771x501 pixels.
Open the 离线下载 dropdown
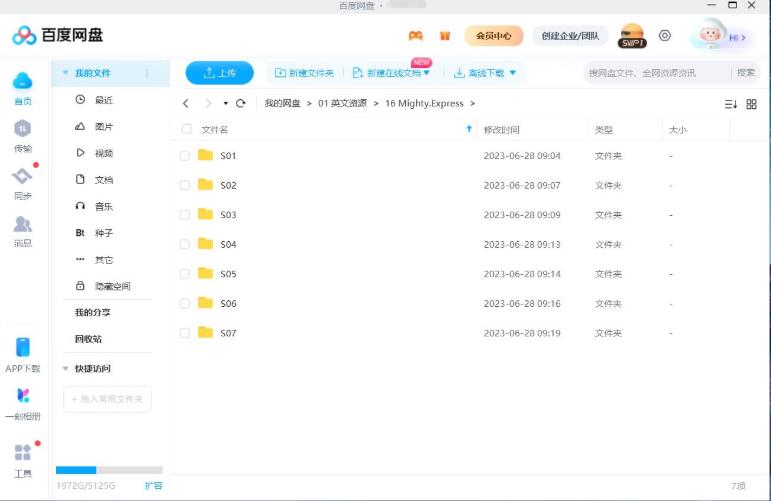click(513, 73)
